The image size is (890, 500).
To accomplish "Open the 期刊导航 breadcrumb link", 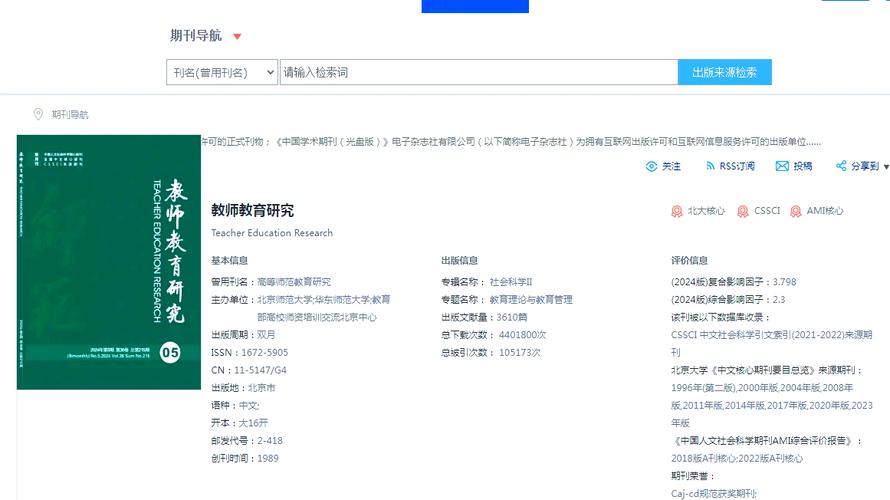I will tap(70, 115).
